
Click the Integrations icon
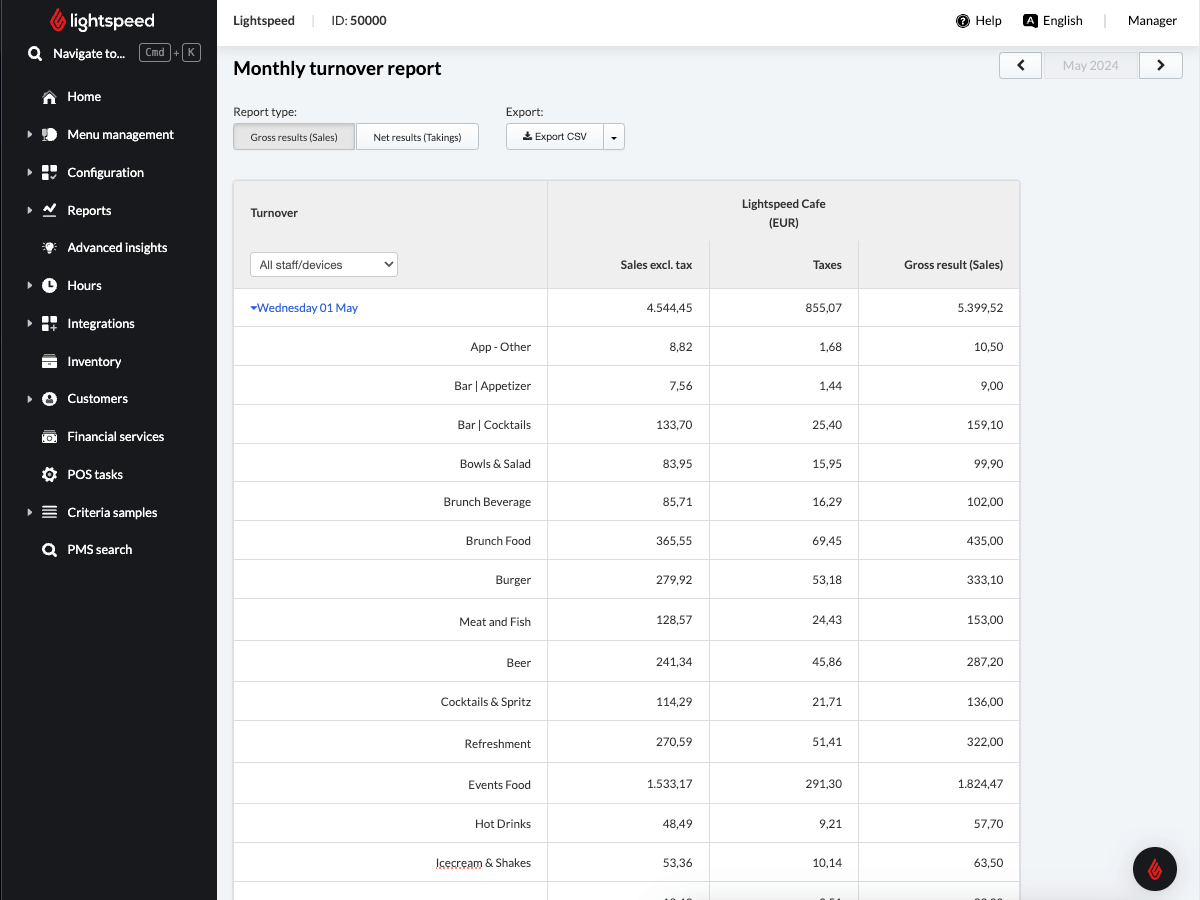(x=49, y=324)
